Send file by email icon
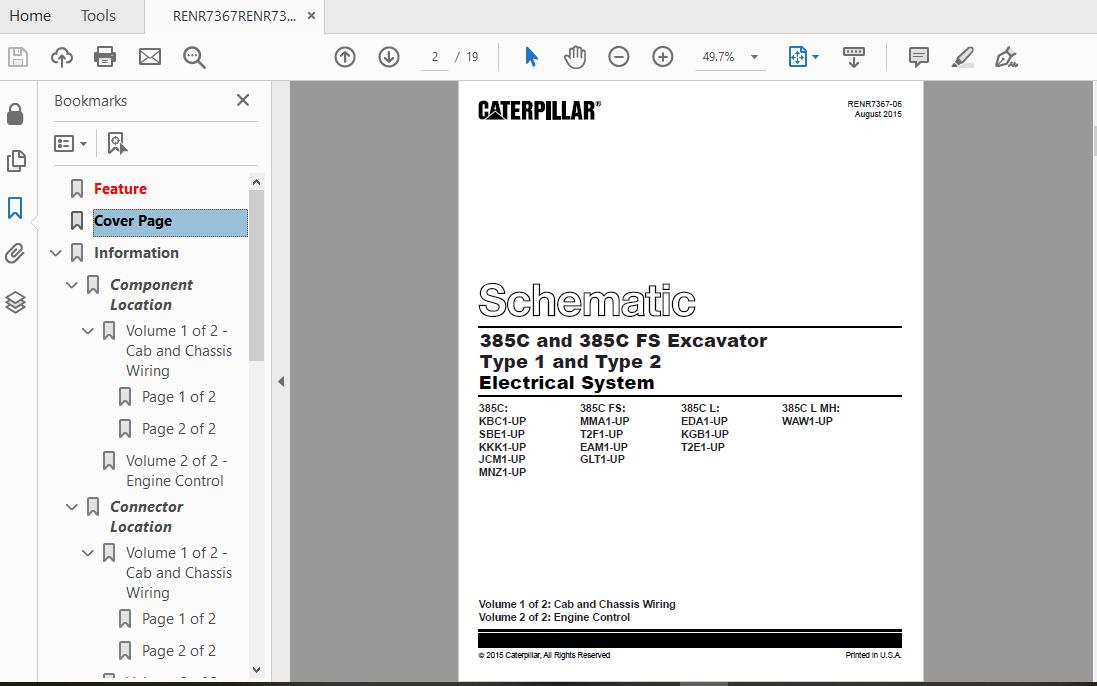Image resolution: width=1097 pixels, height=686 pixels. click(x=150, y=57)
